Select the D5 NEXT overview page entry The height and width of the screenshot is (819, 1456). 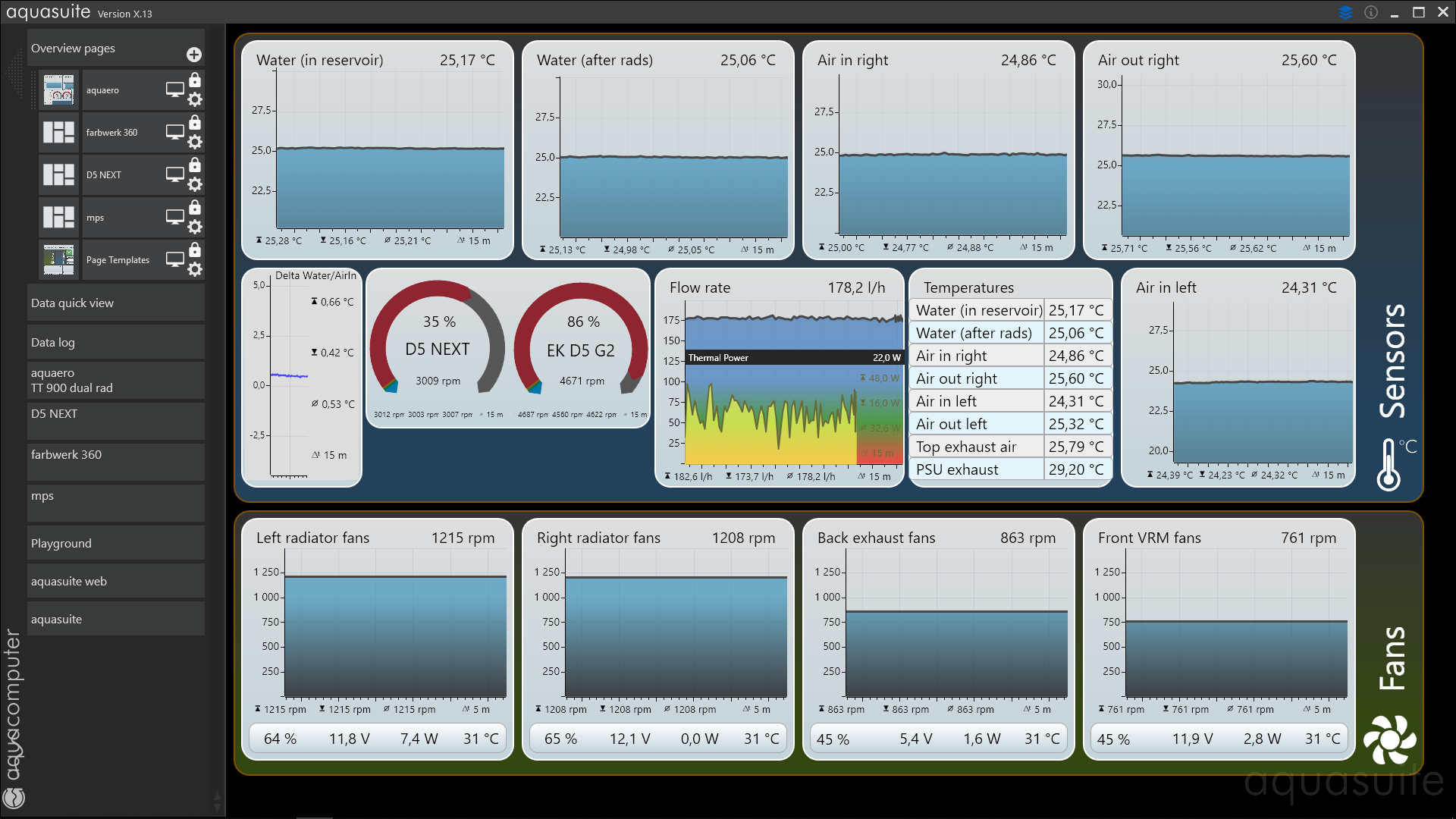point(104,175)
